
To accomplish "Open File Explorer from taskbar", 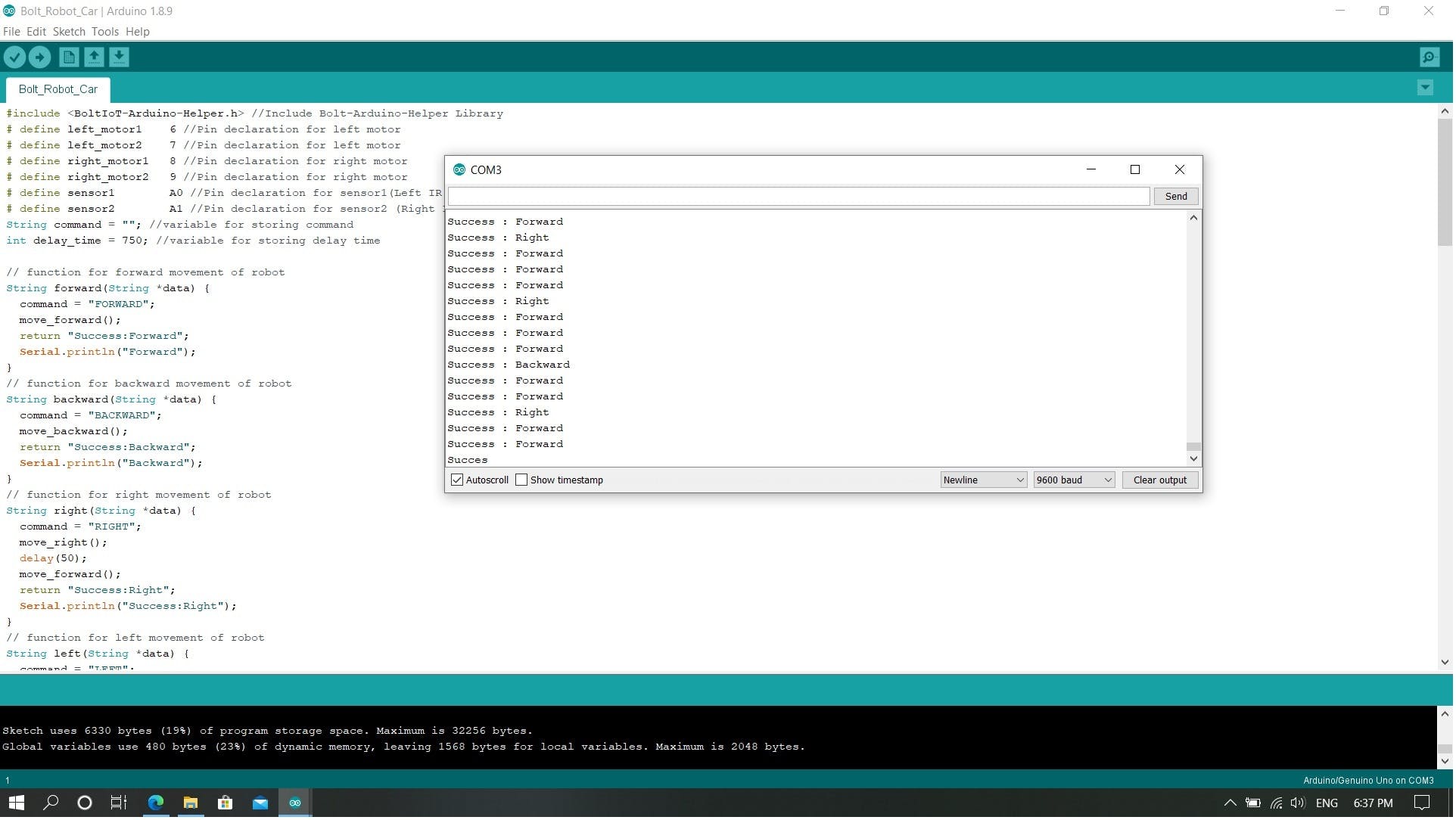I will tap(191, 803).
